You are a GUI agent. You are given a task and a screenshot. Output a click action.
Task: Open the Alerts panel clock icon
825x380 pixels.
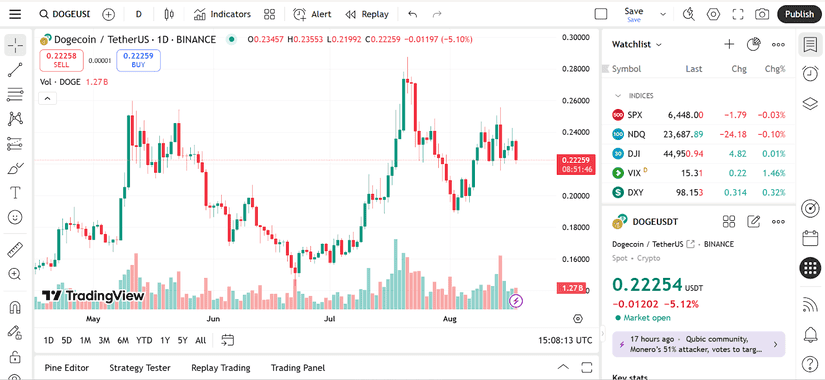point(810,74)
